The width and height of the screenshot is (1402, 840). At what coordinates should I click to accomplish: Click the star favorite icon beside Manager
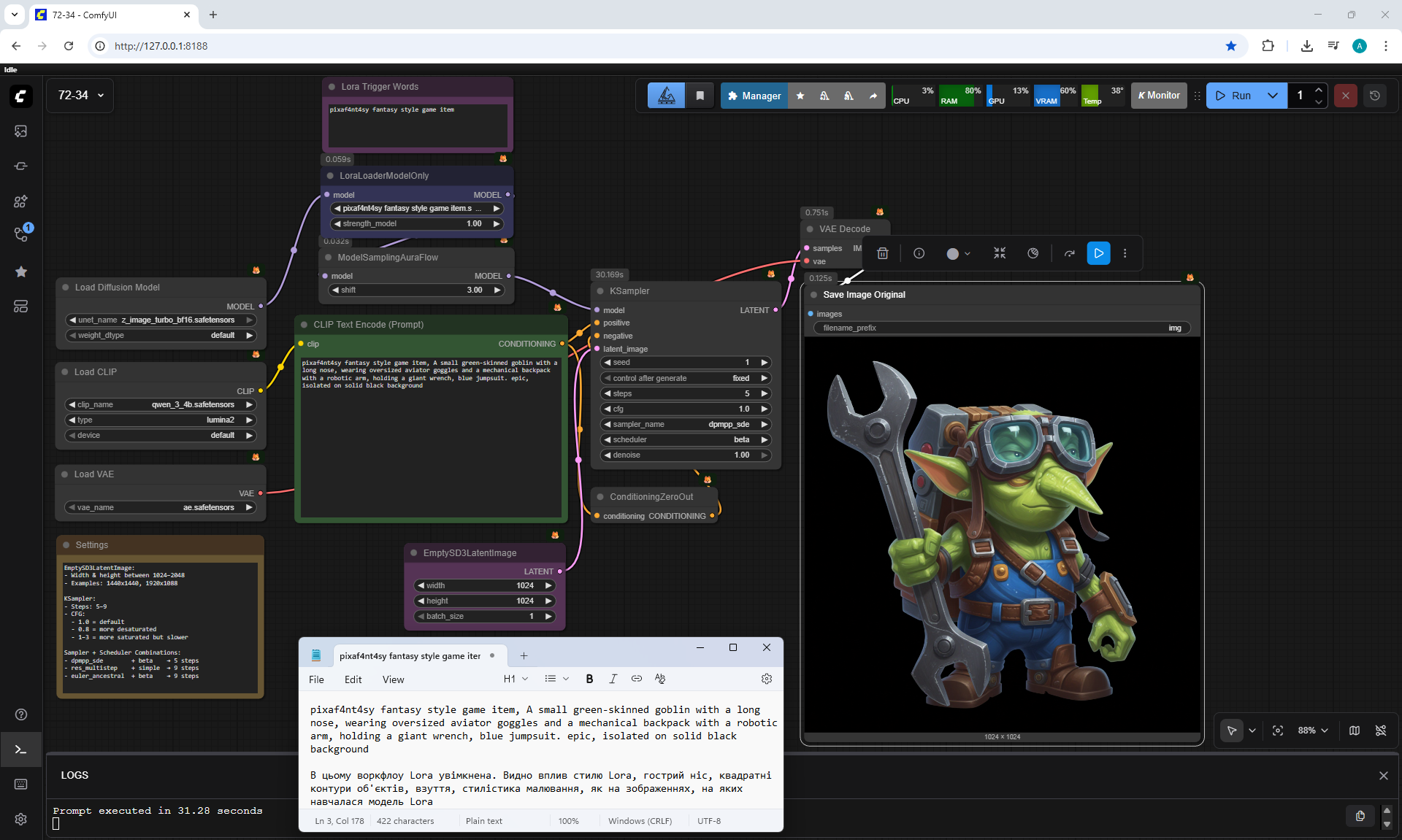point(800,96)
